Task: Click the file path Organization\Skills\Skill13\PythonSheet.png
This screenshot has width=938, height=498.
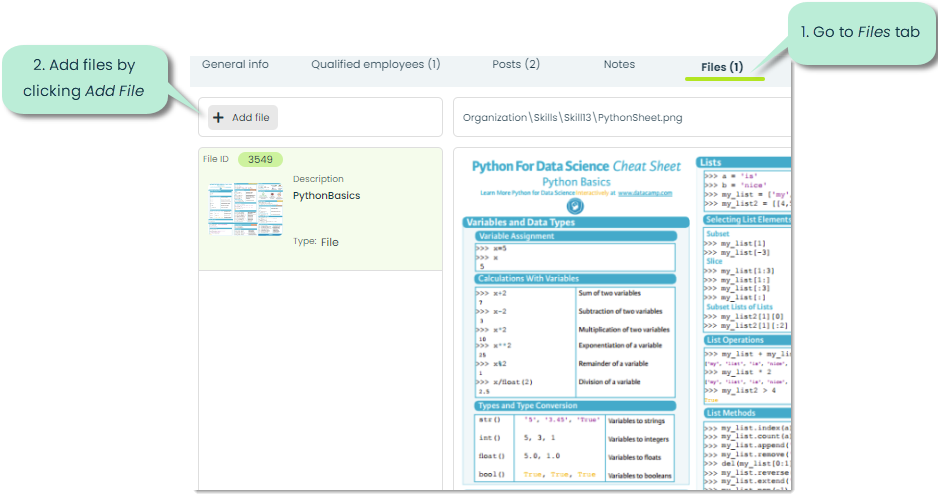Action: [572, 117]
